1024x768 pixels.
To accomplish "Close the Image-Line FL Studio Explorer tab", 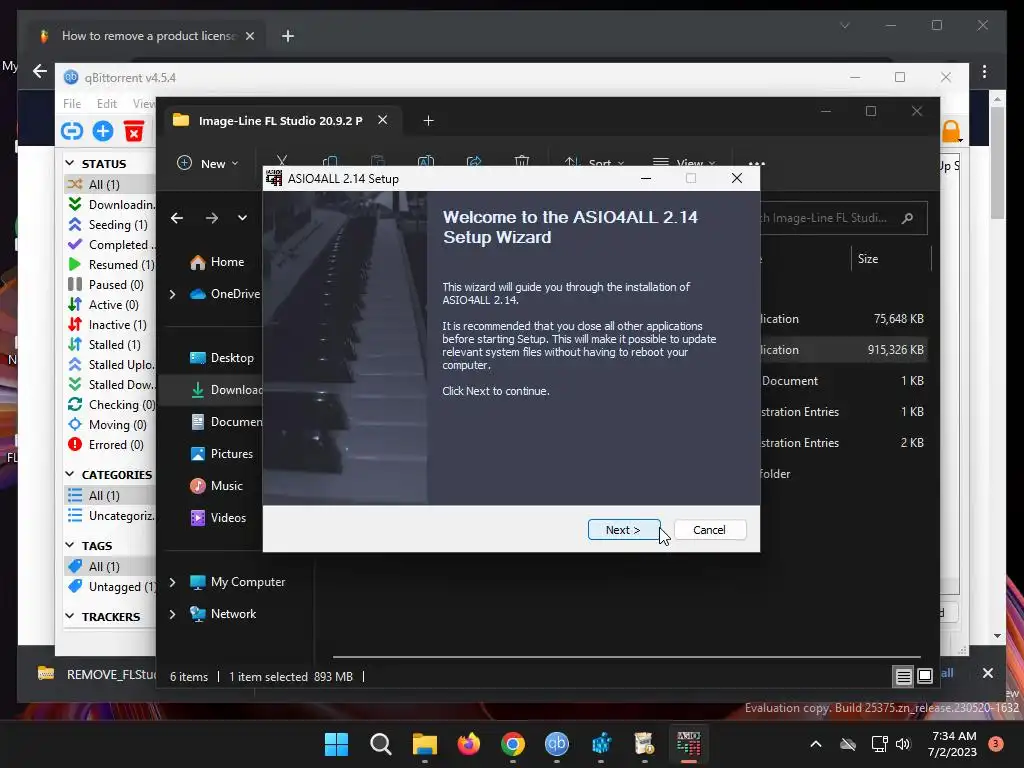I will click(x=383, y=120).
